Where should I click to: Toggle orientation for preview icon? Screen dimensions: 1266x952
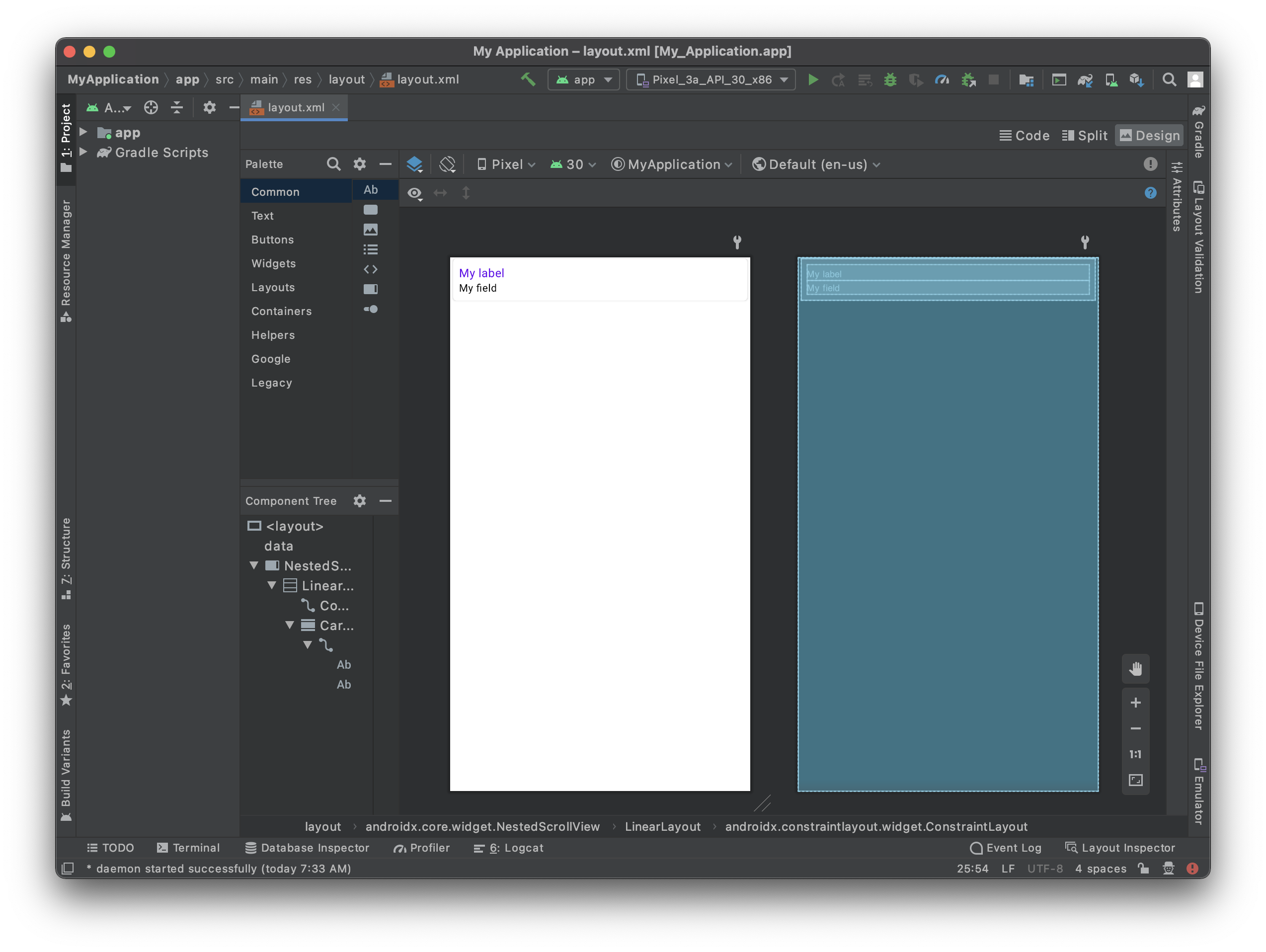(448, 164)
